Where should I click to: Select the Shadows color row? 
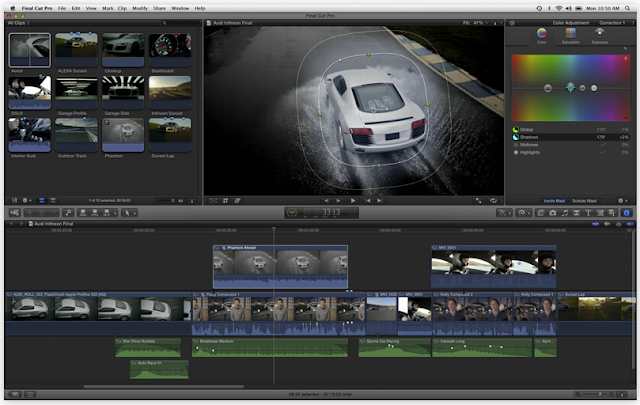(570, 137)
